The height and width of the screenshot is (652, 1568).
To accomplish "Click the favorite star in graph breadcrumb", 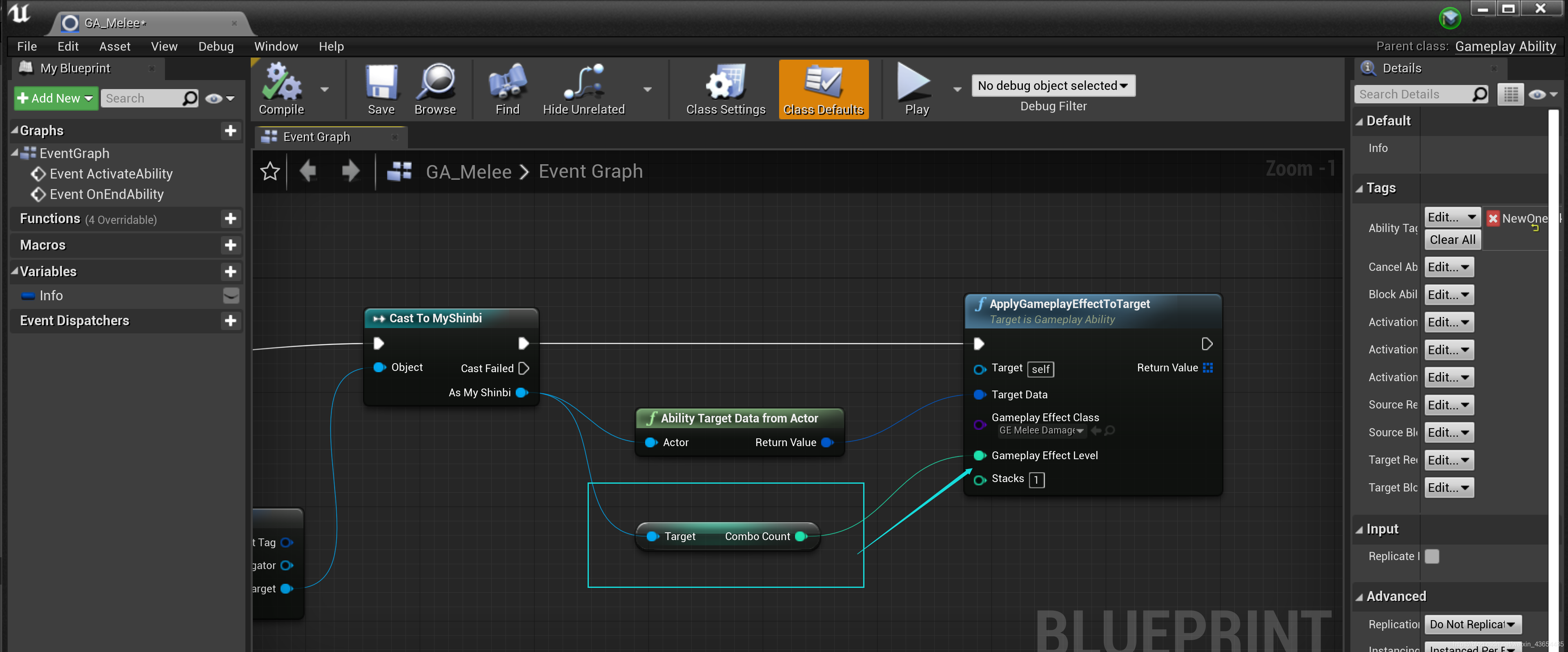I will [269, 172].
